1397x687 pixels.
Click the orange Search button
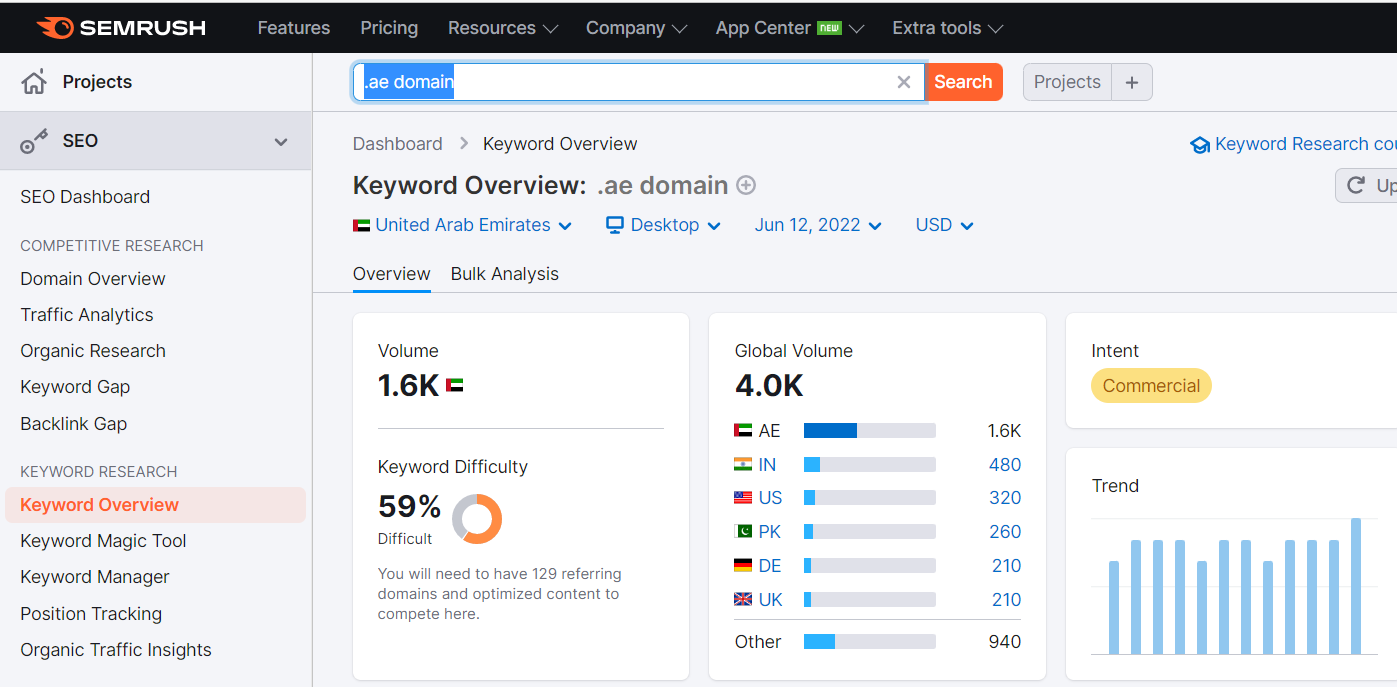(963, 82)
